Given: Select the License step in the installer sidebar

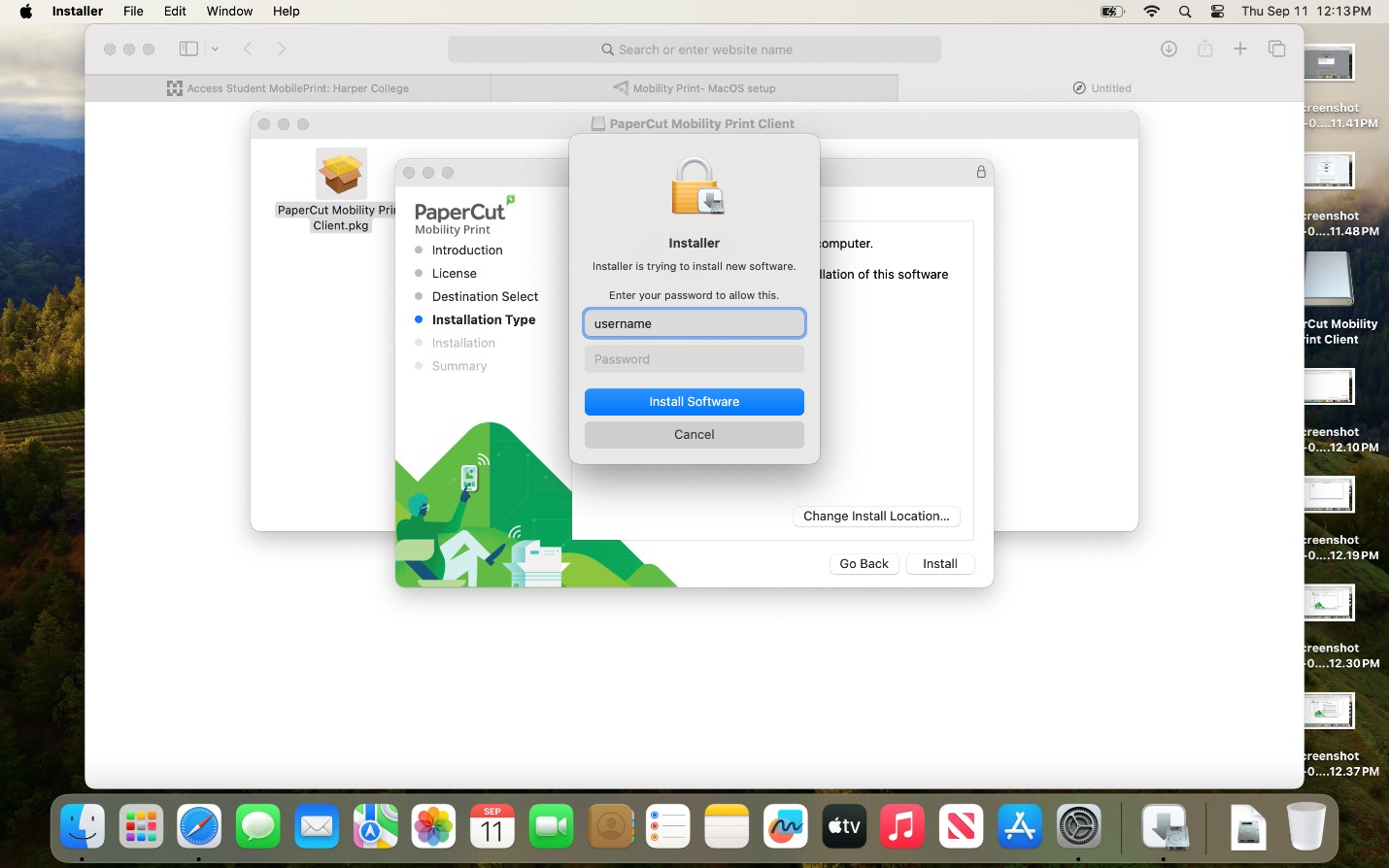Looking at the screenshot, I should (454, 273).
